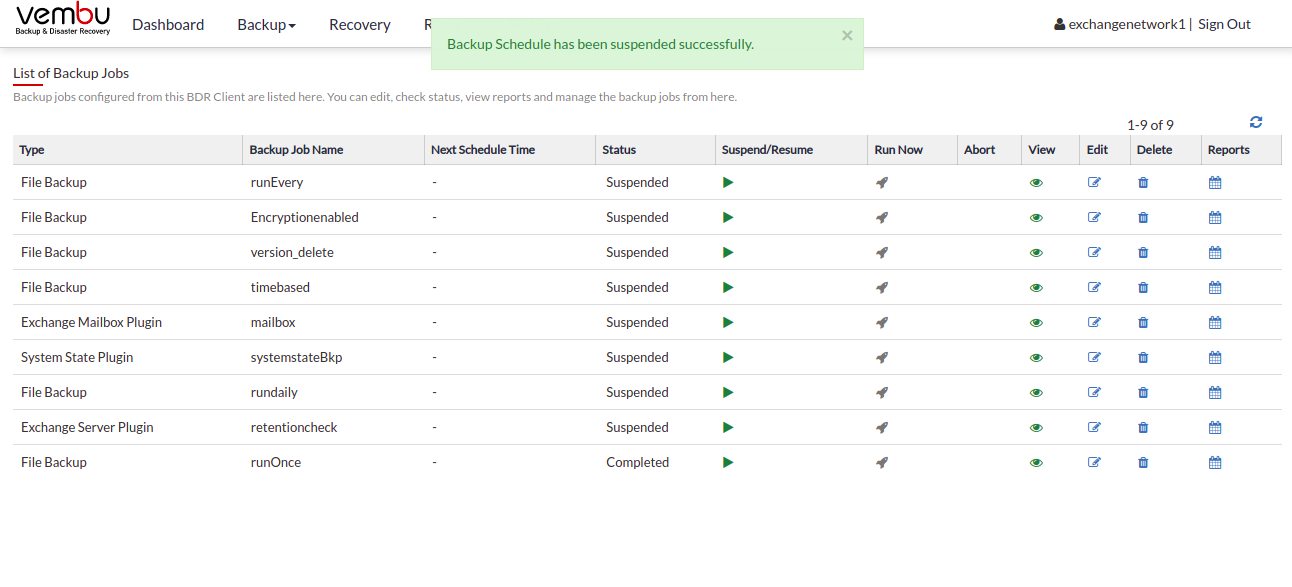Expand the Backup dropdown menu
Image resolution: width=1292 pixels, height=587 pixels.
pos(266,24)
